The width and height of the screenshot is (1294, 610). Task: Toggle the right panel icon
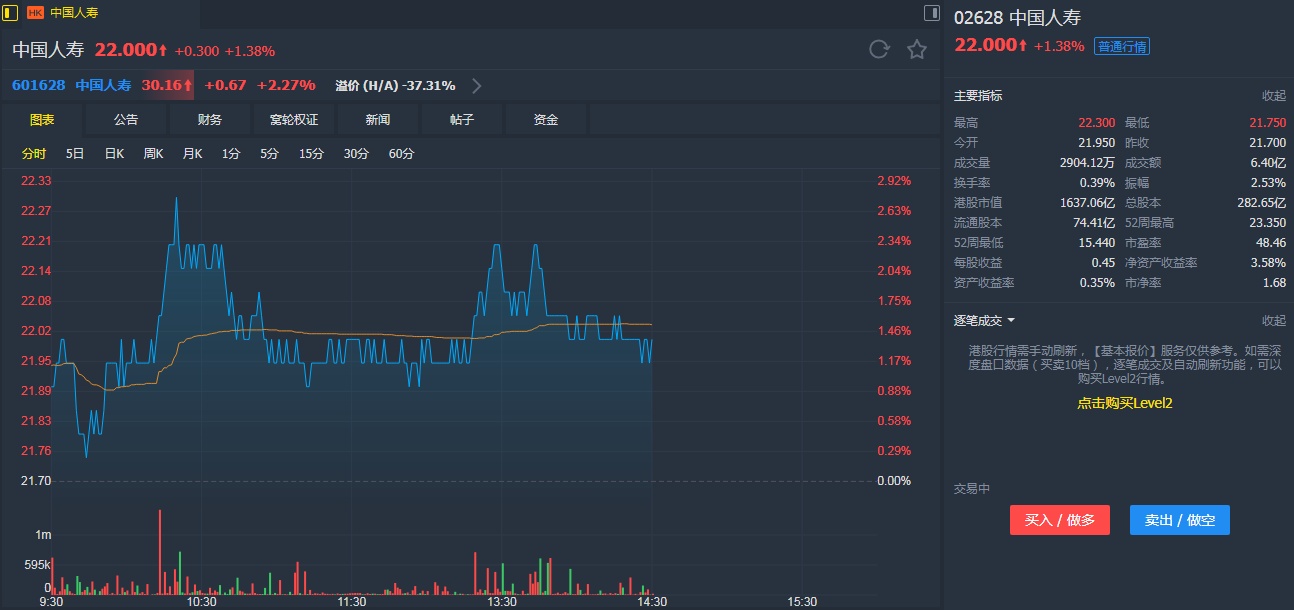pos(931,13)
